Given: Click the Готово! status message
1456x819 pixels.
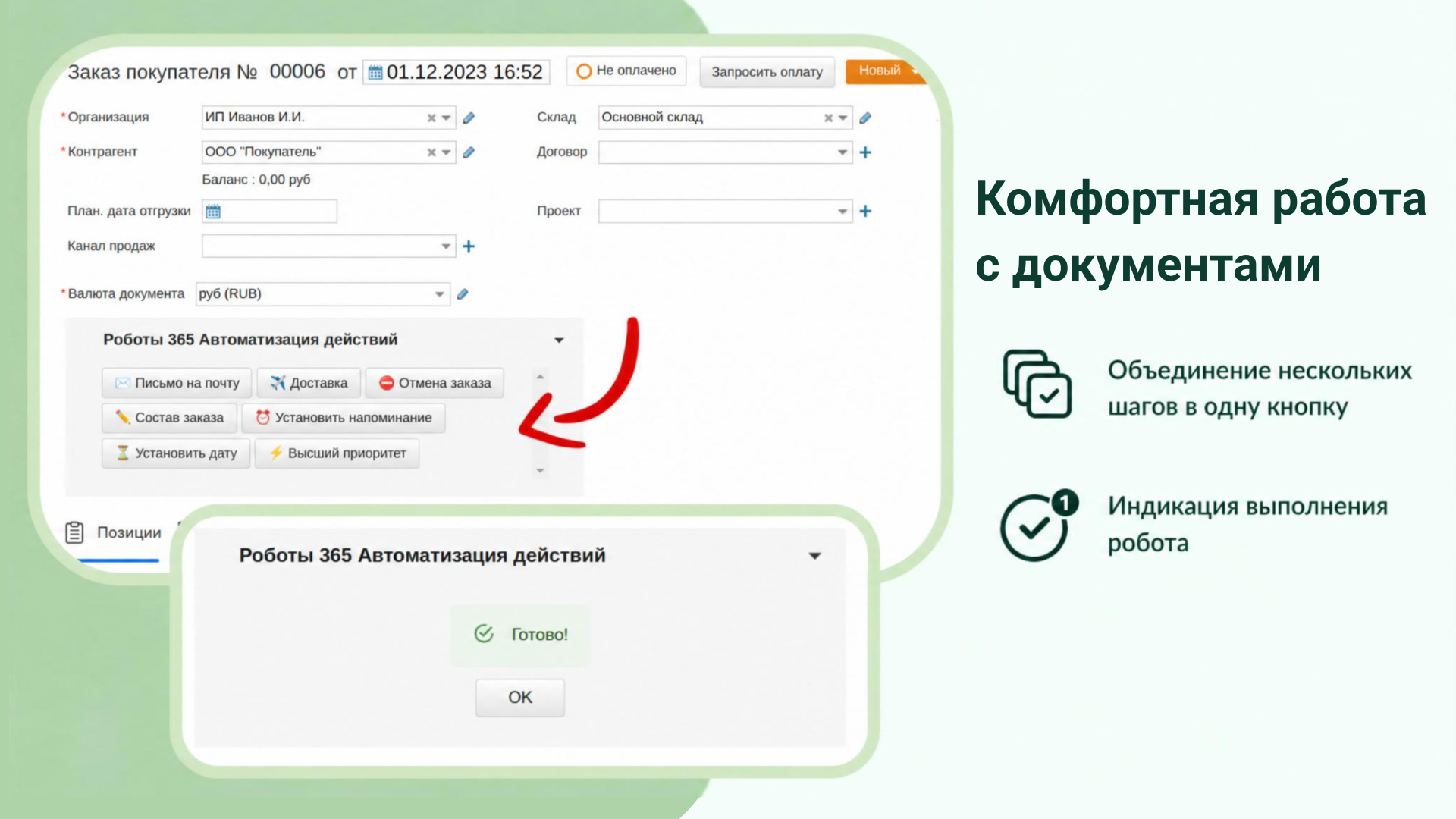Looking at the screenshot, I should (520, 635).
